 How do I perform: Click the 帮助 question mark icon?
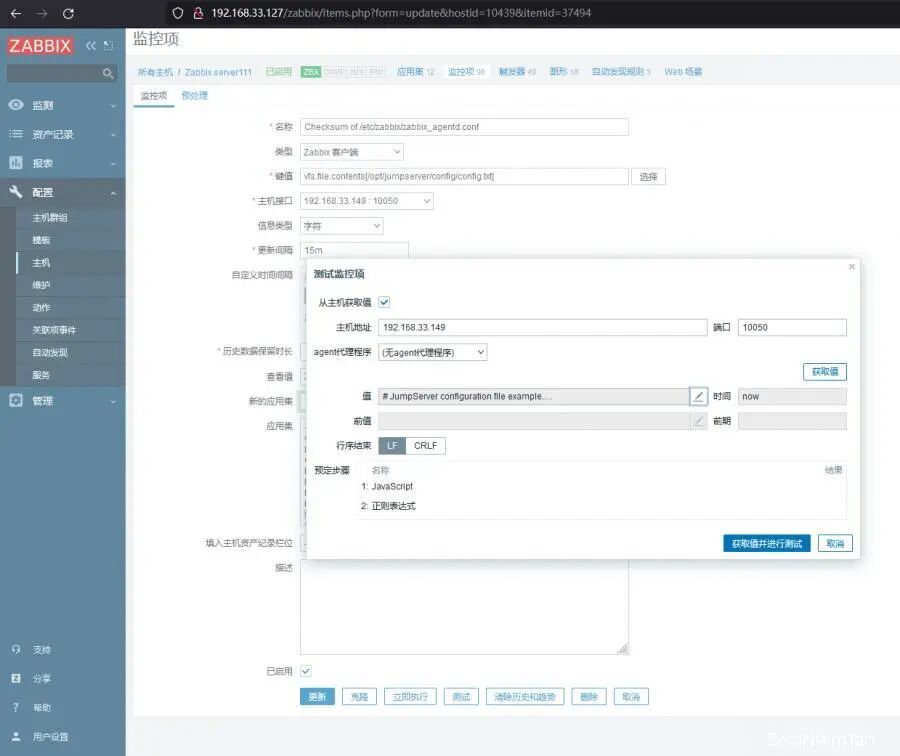click(16, 707)
